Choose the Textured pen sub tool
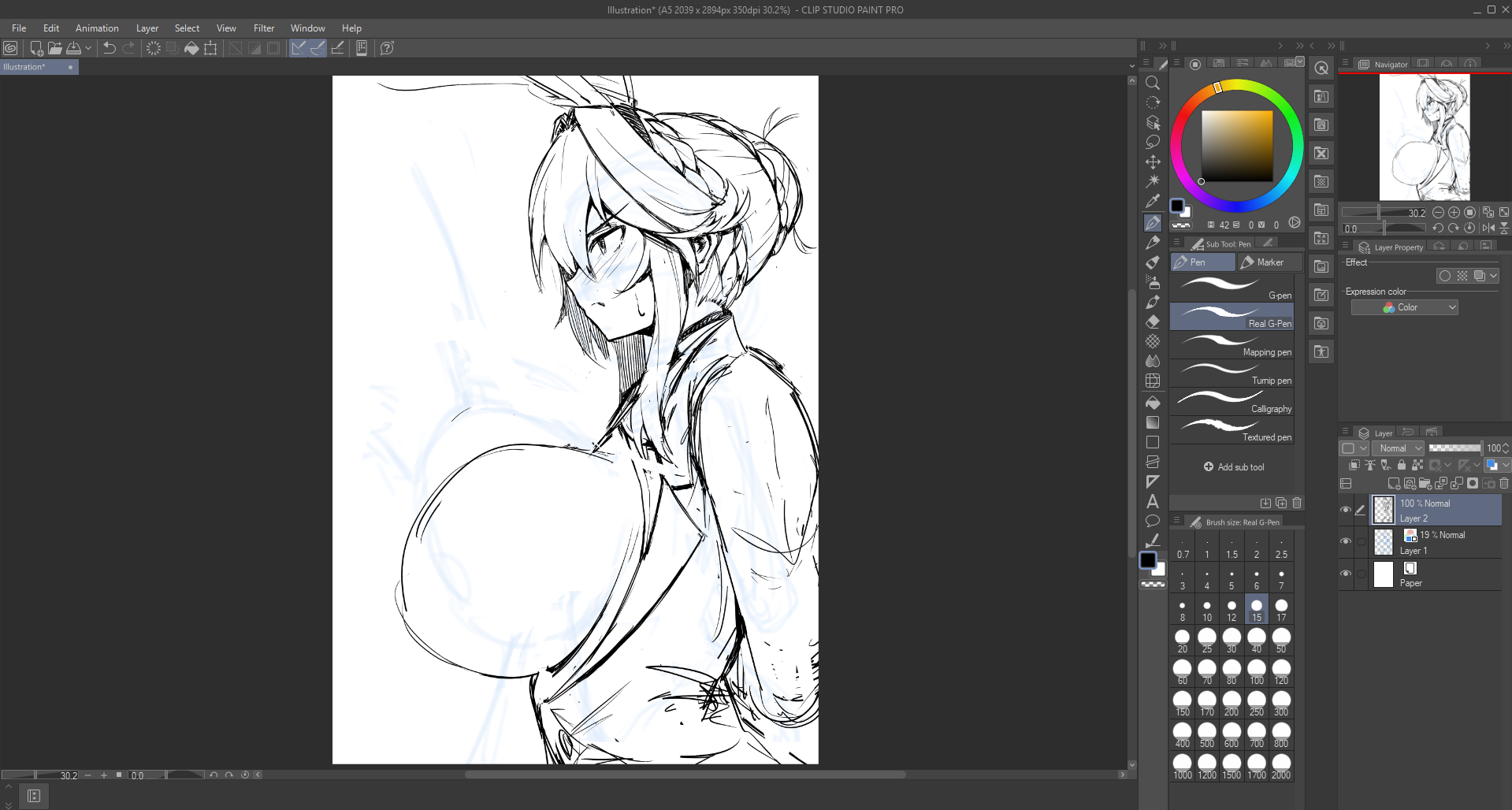This screenshot has height=810, width=1512. tap(1232, 429)
